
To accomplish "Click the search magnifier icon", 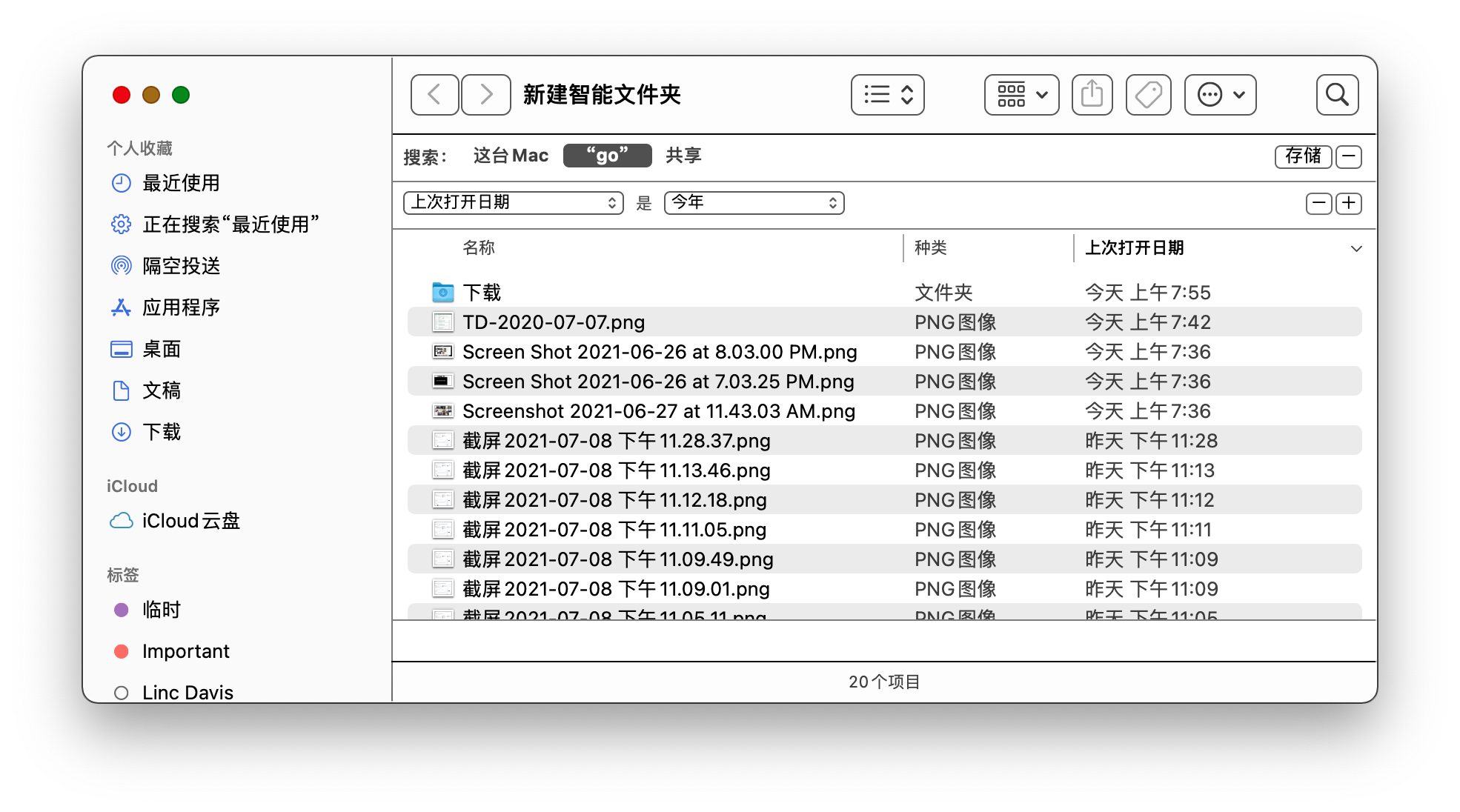I will coord(1337,95).
